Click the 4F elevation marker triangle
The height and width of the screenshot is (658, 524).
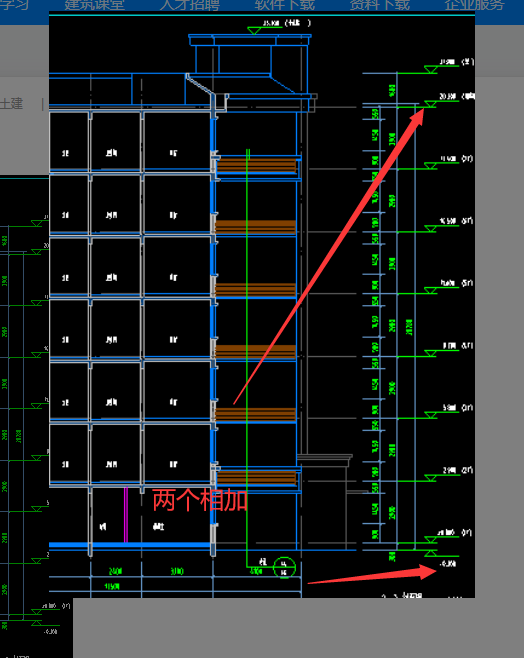pos(430,353)
